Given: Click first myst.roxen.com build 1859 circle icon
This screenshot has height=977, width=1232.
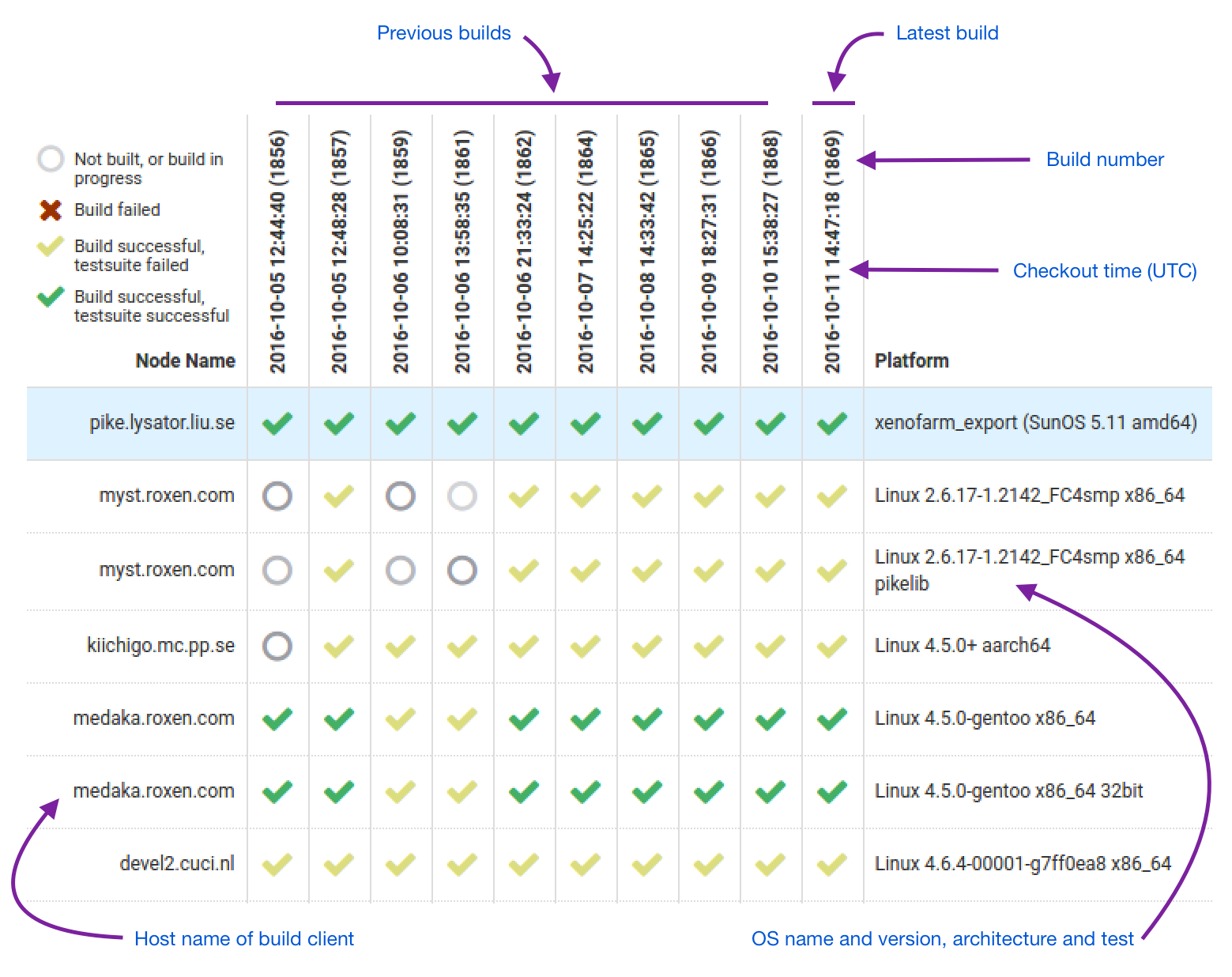Looking at the screenshot, I should pyautogui.click(x=401, y=496).
